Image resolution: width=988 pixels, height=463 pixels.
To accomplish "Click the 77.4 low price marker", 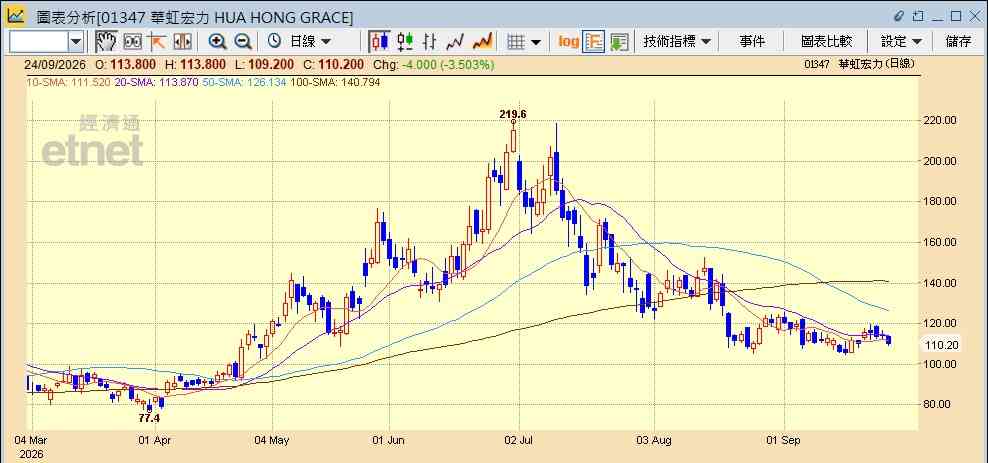I will 149,418.
